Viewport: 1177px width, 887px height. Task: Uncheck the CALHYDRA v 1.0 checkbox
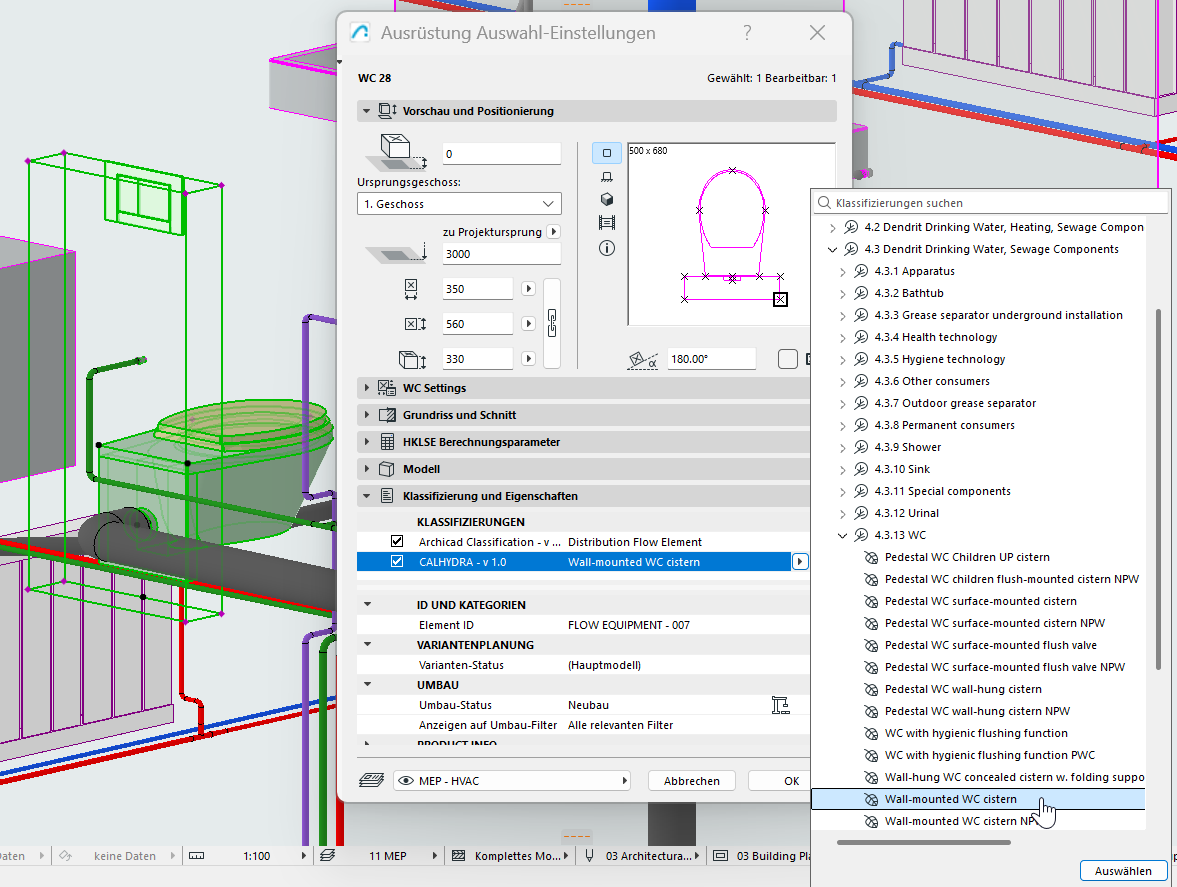tap(397, 562)
